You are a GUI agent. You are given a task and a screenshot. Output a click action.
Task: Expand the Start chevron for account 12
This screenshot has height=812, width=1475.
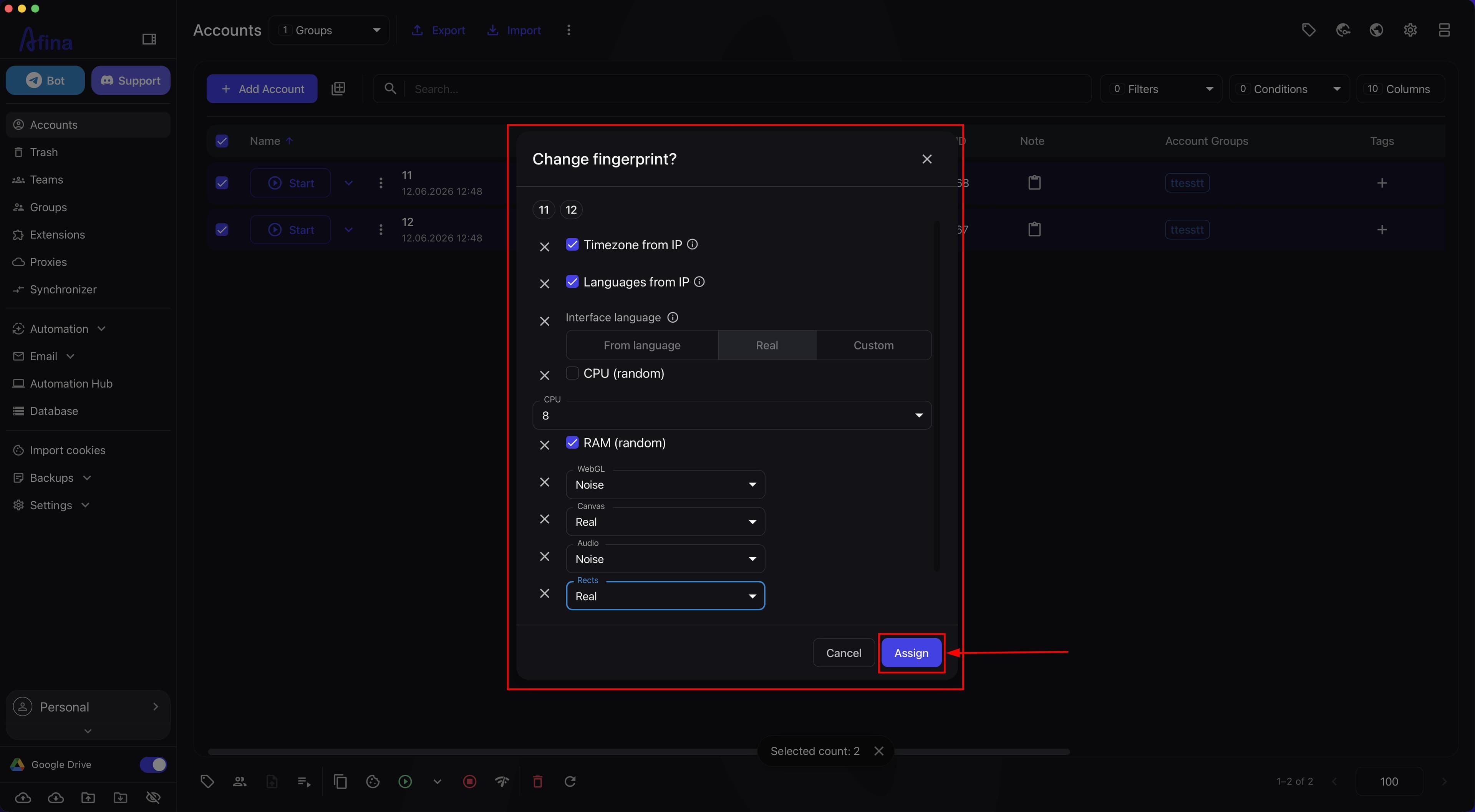(349, 230)
